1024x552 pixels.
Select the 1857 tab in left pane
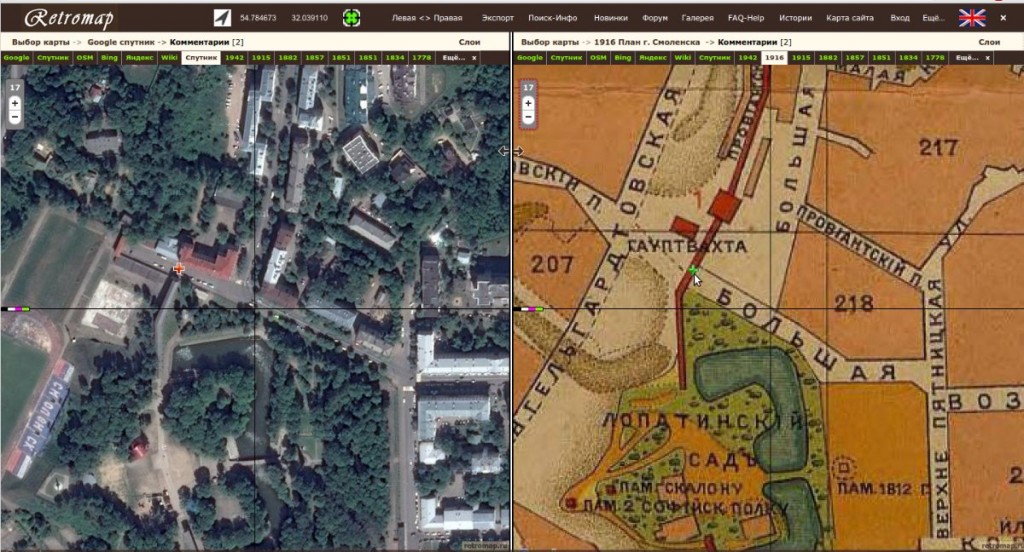(x=315, y=57)
